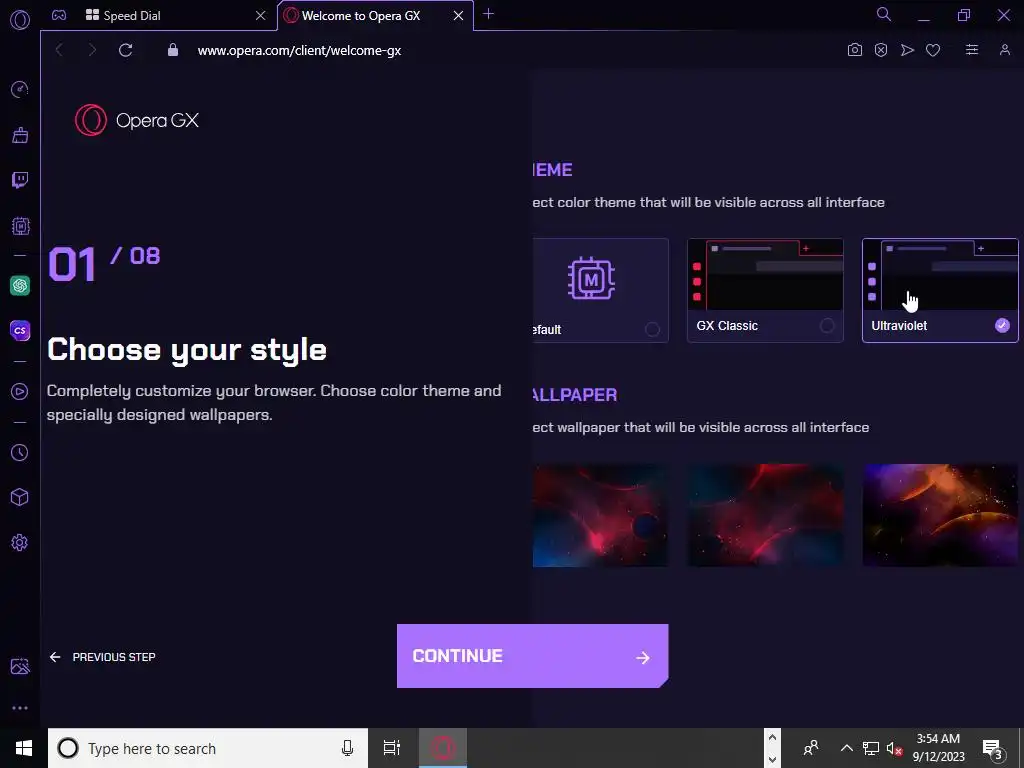
Task: Close the Welcome to Opera GX tab
Action: click(x=458, y=16)
